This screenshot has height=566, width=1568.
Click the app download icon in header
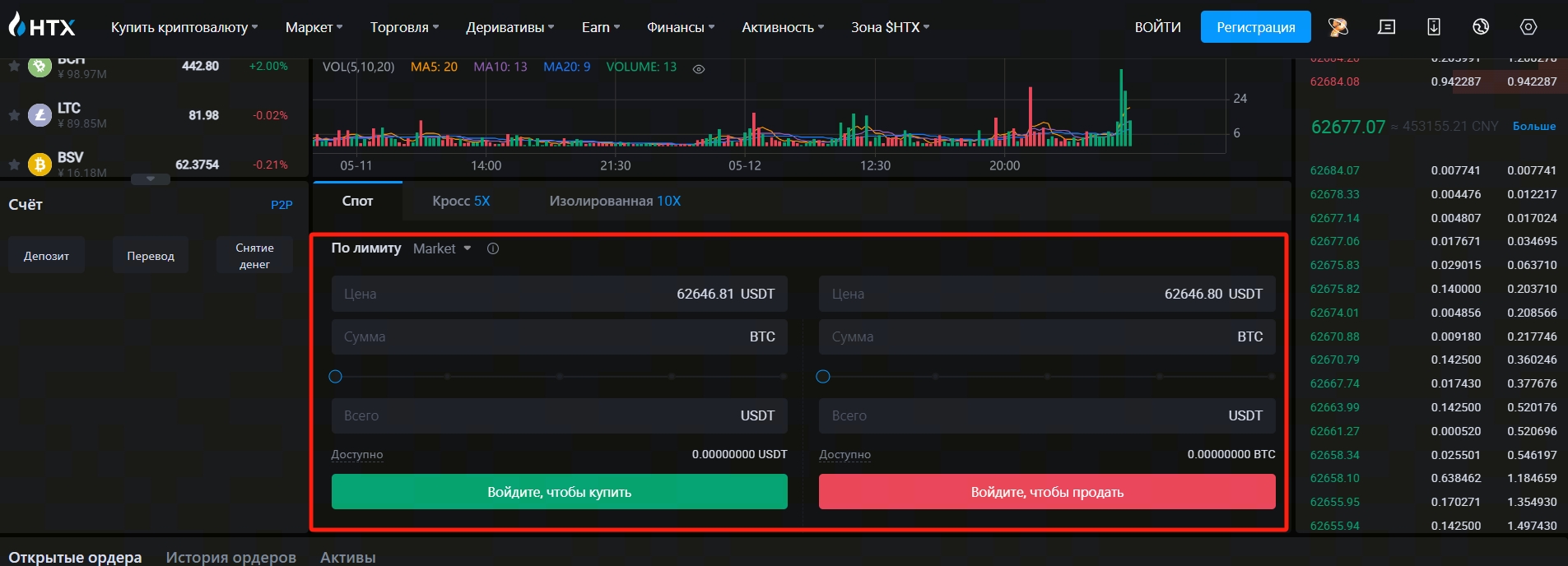[x=1433, y=27]
